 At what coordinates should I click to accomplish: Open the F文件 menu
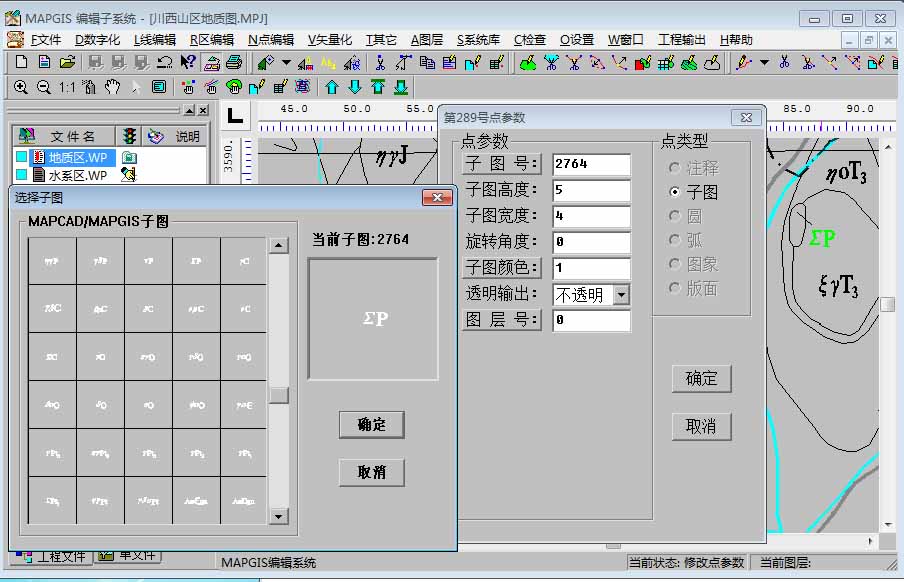point(45,40)
